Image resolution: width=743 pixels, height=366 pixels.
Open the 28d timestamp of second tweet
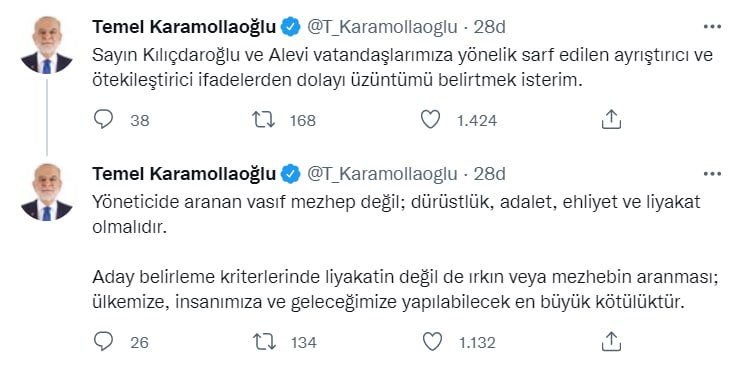pos(489,174)
